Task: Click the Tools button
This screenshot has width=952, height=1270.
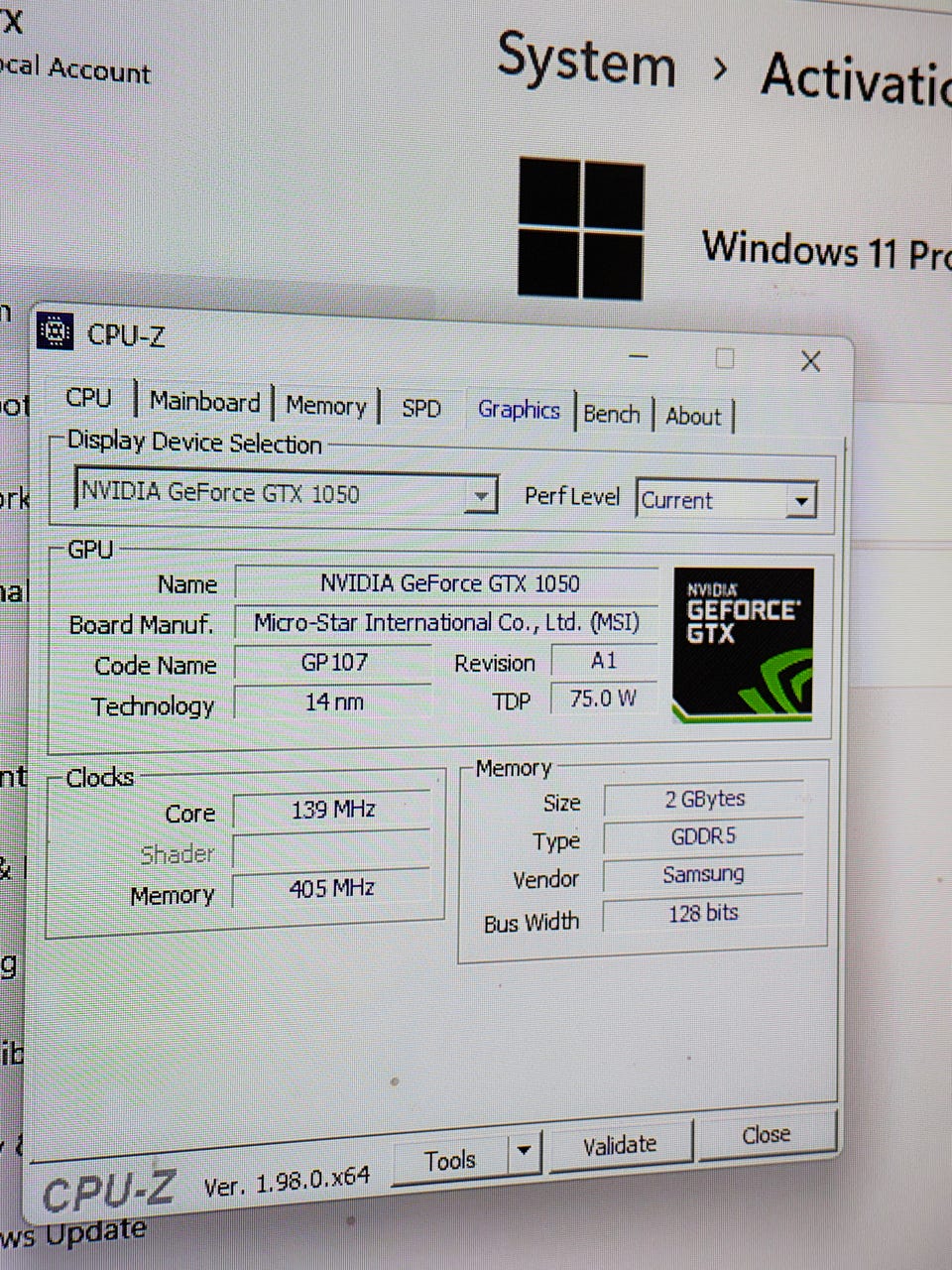Action: click(x=450, y=1160)
